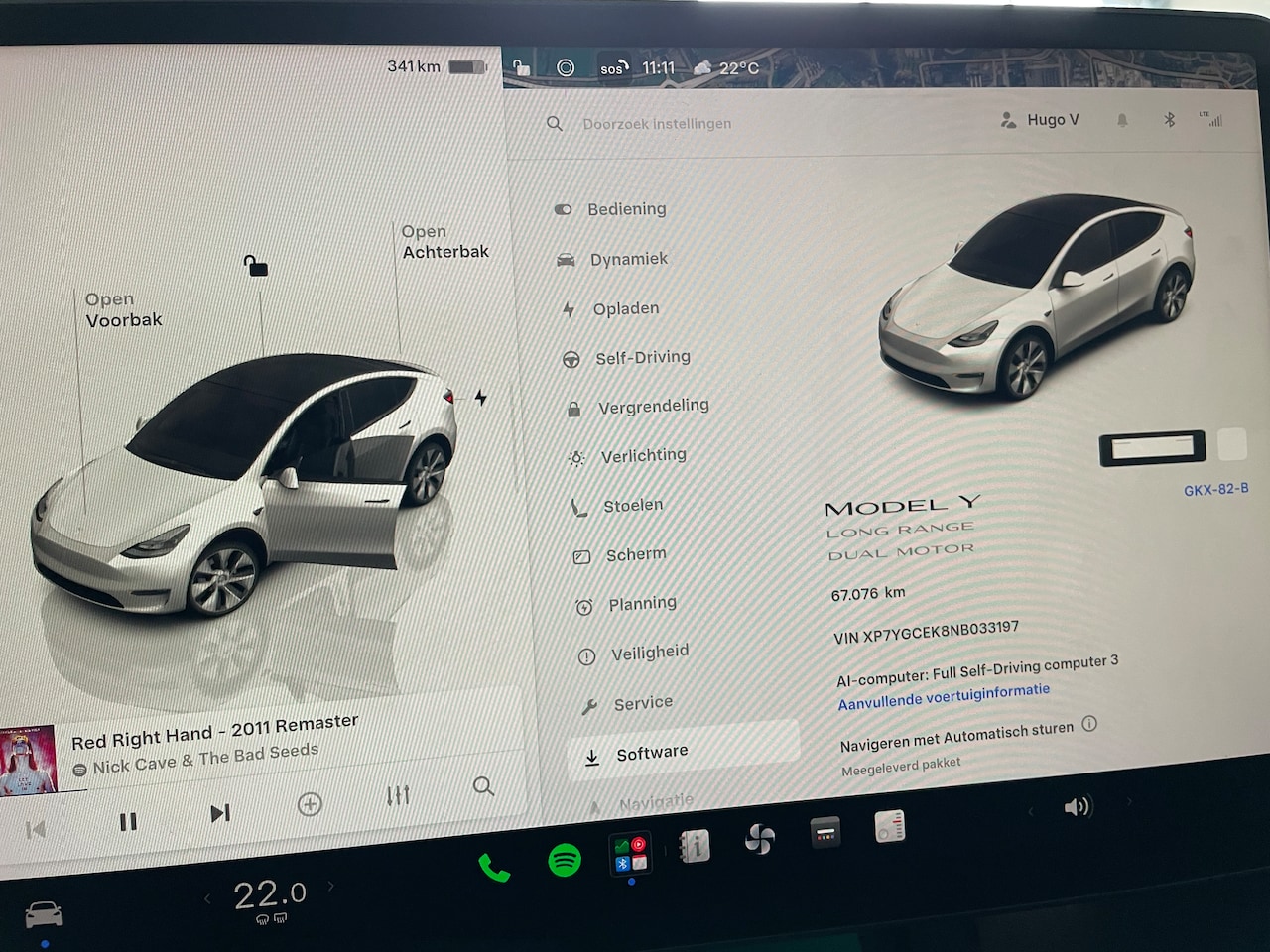Skip to the next track
Screen dimensions: 1270x952
coord(220,814)
